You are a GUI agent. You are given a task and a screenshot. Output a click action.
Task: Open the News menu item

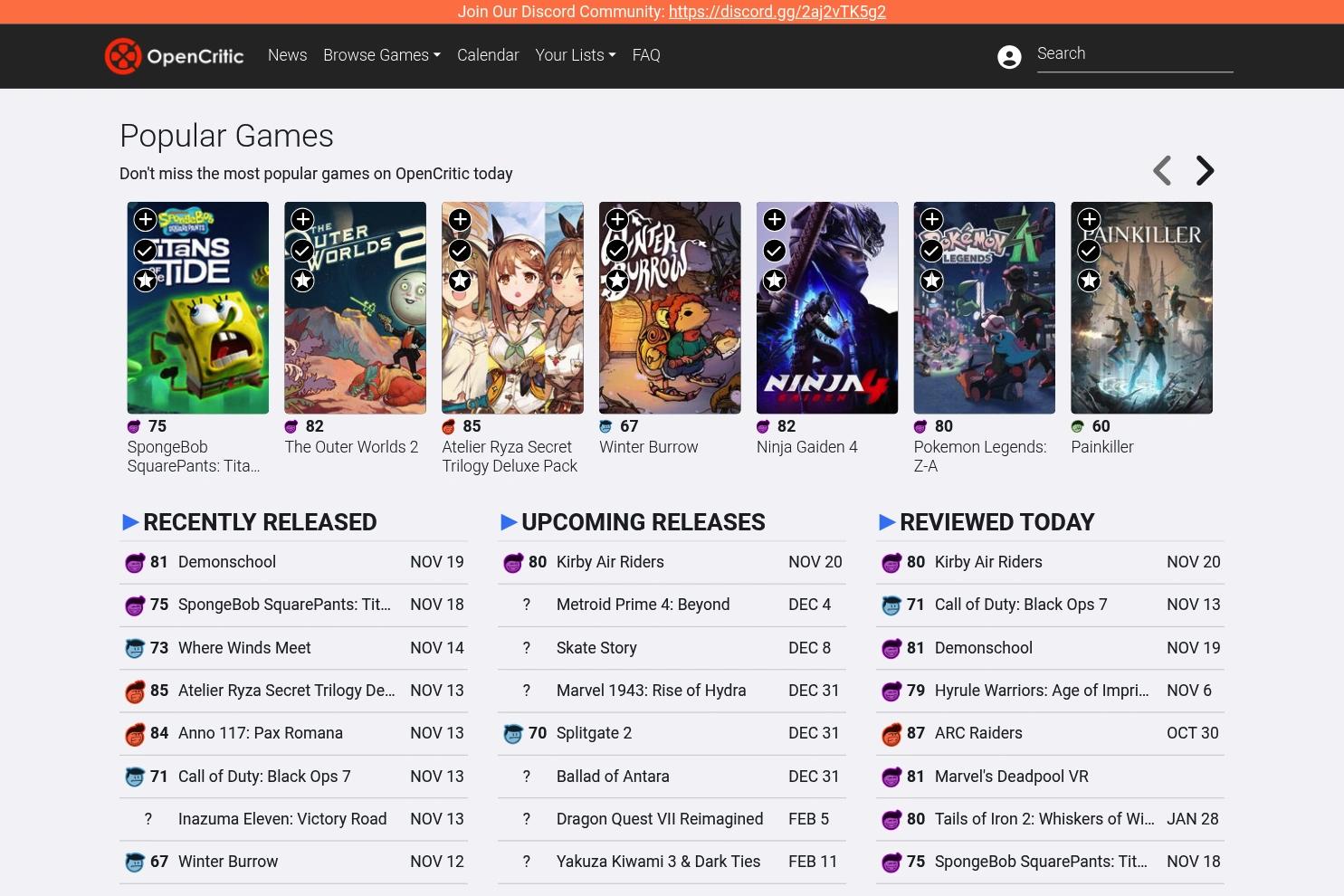click(288, 55)
